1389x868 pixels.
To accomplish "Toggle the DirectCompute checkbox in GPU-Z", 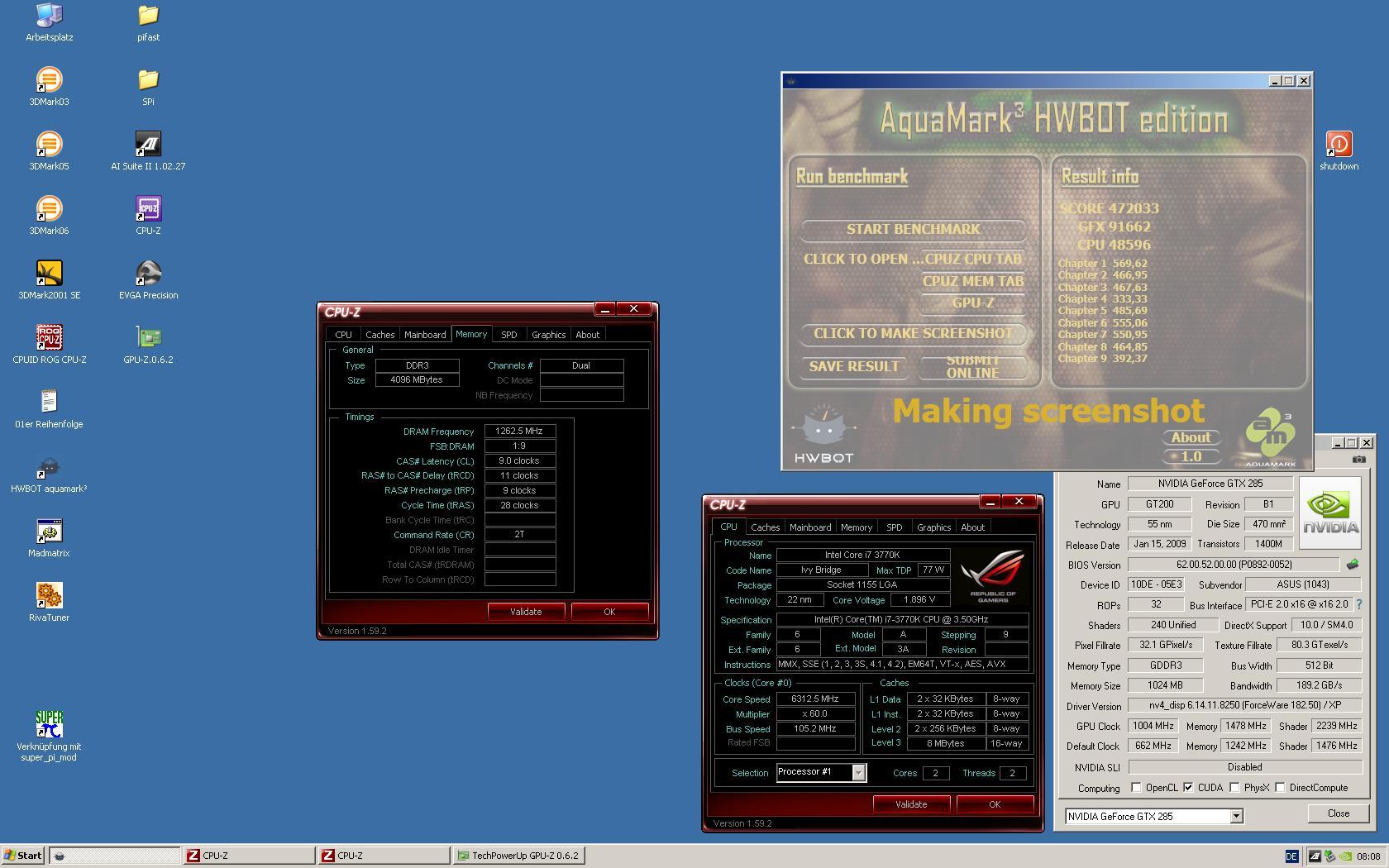I will [1280, 788].
